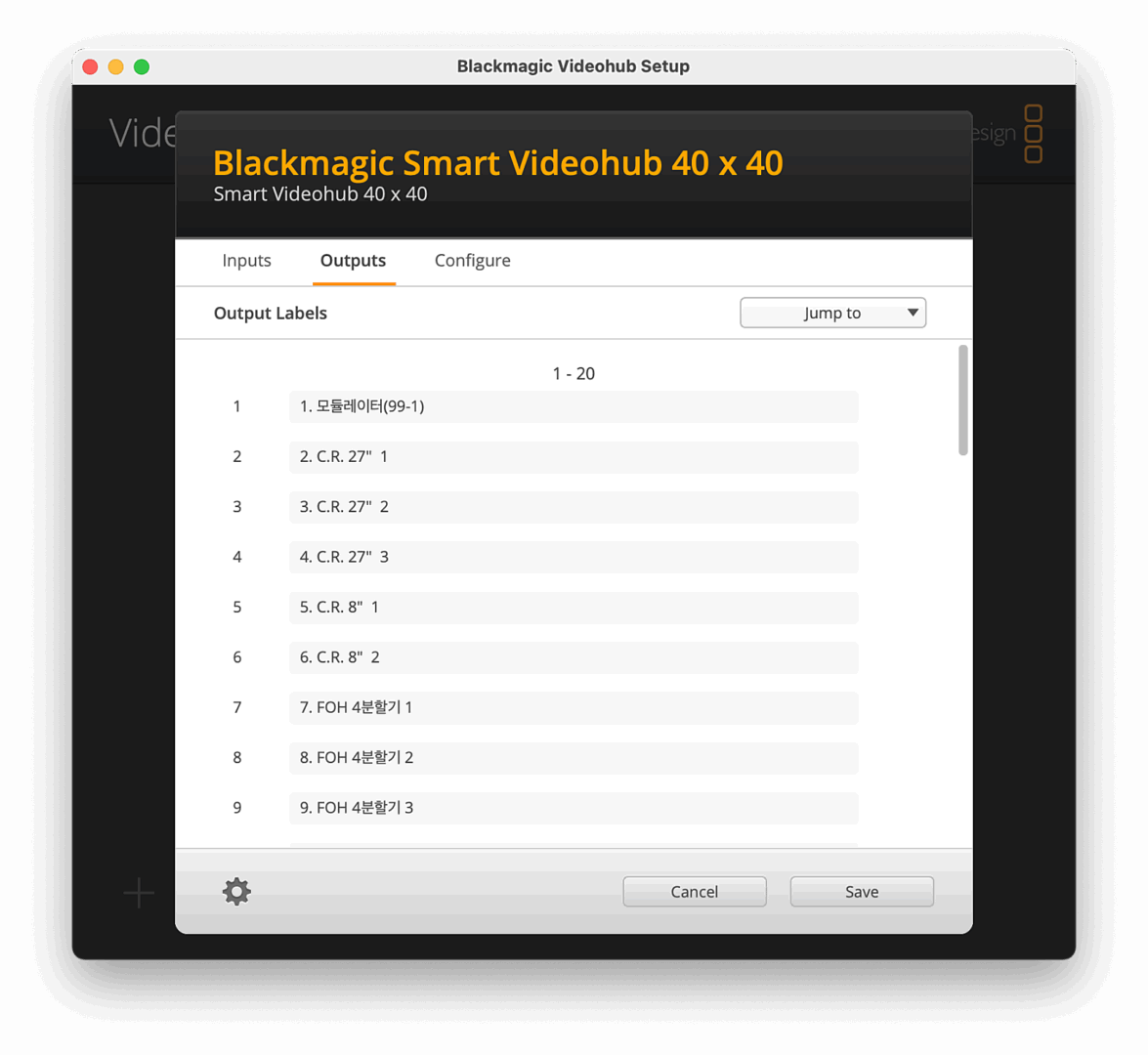This screenshot has height=1055, width=1148.
Task: Click row number 5
Action: [237, 607]
